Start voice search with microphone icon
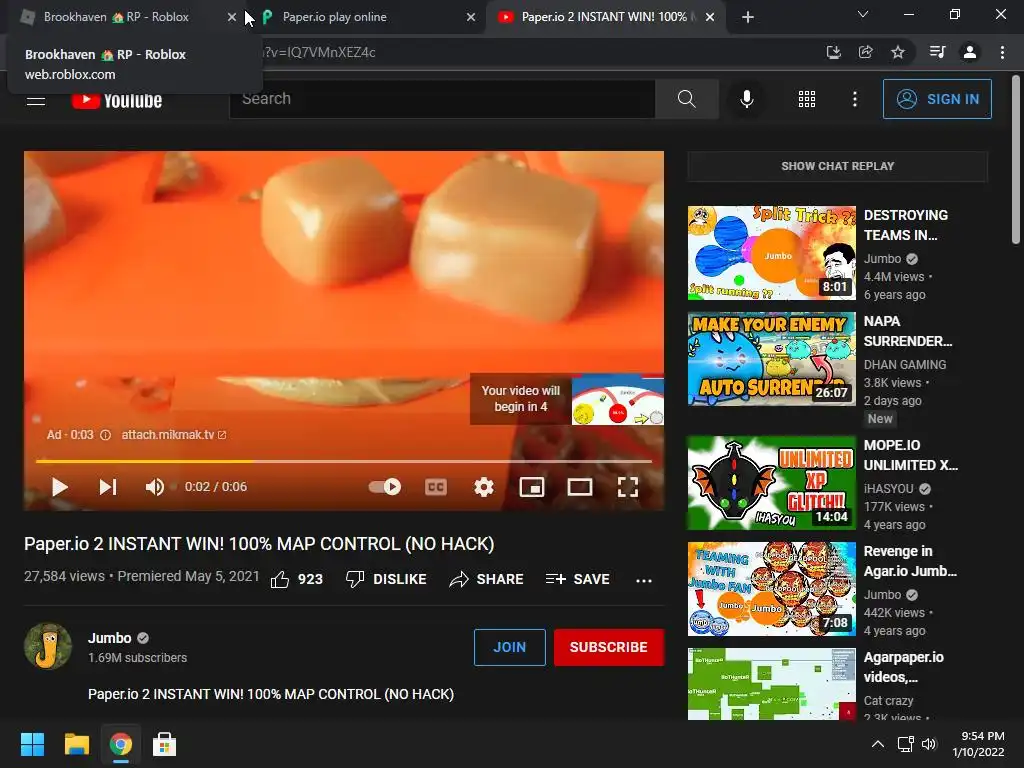This screenshot has height=768, width=1024. click(x=746, y=99)
